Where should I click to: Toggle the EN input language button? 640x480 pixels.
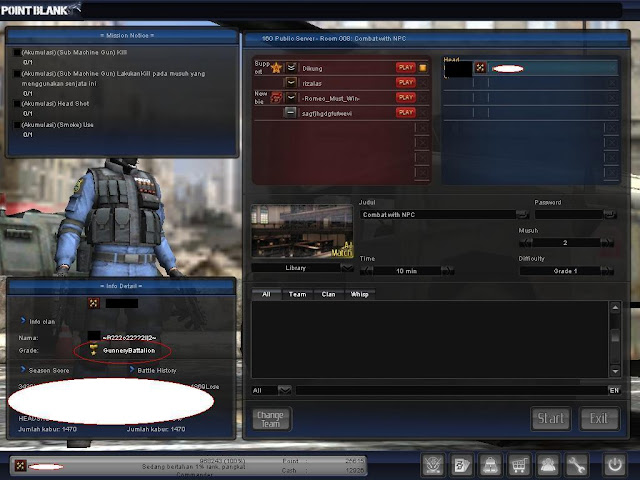pyautogui.click(x=614, y=391)
